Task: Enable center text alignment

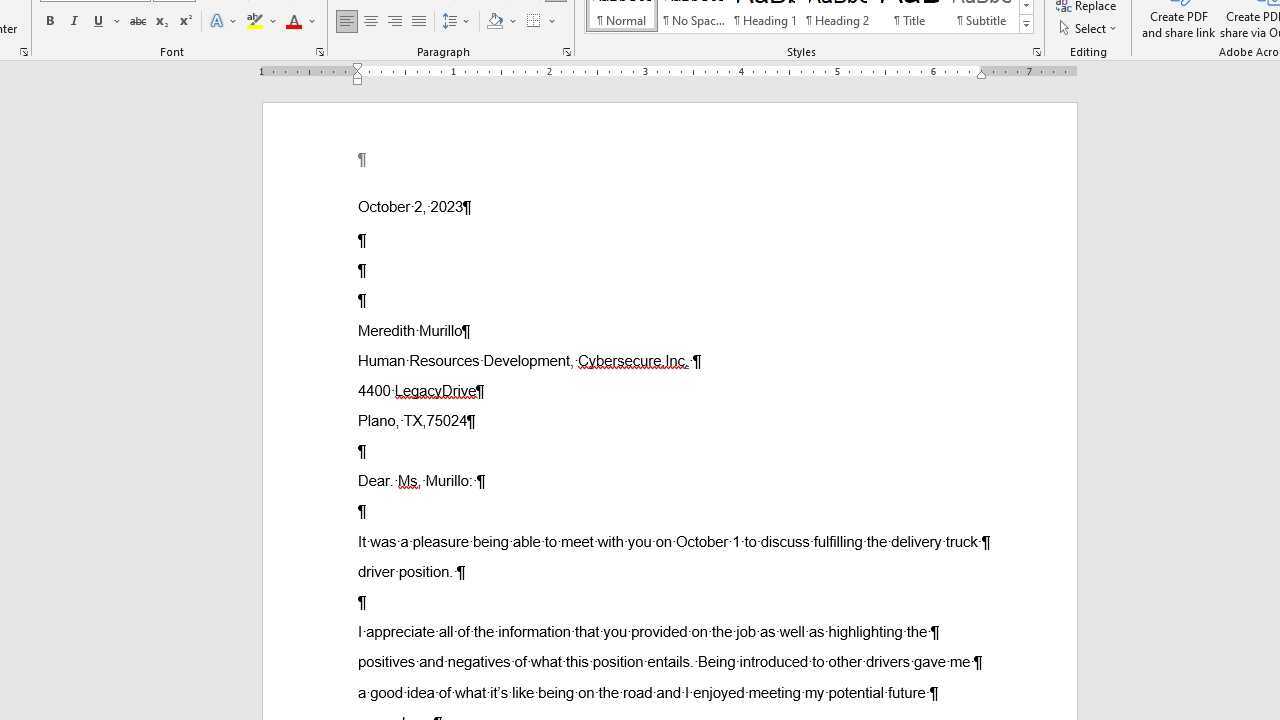Action: (x=371, y=20)
